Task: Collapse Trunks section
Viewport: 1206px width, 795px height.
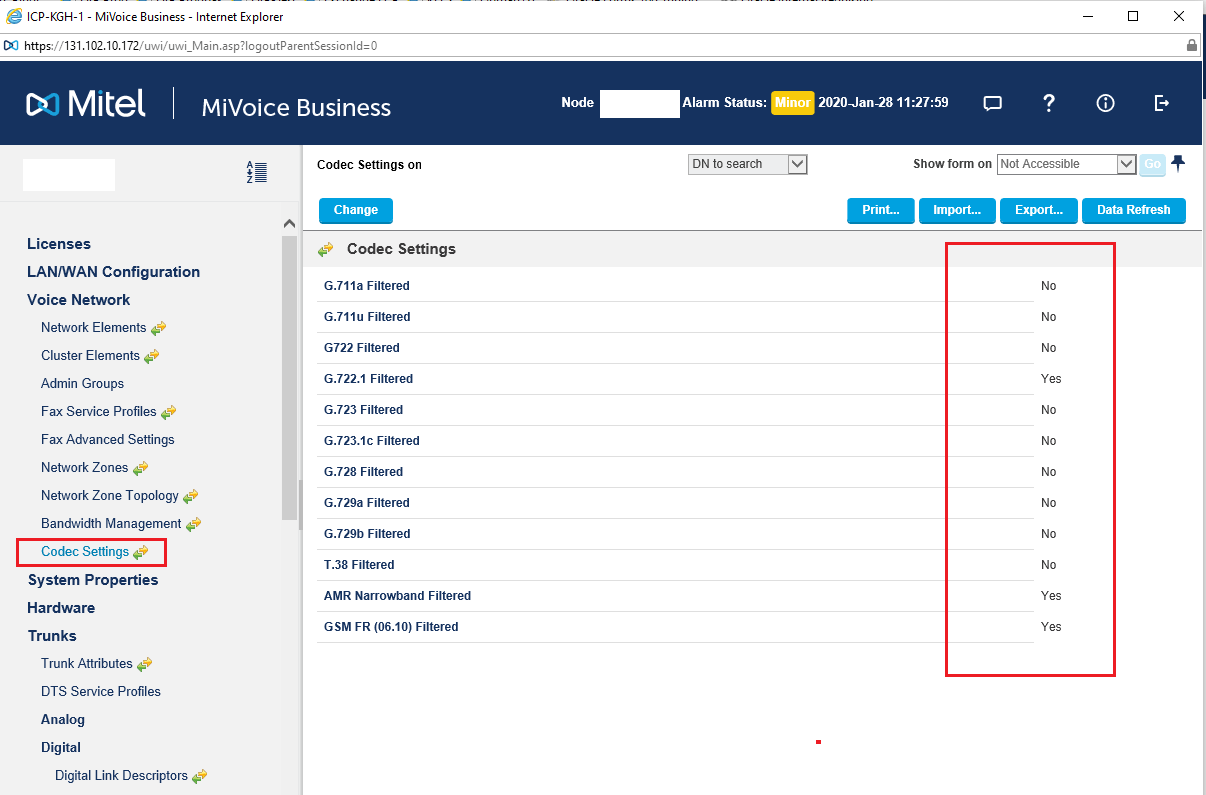Action: 52,636
